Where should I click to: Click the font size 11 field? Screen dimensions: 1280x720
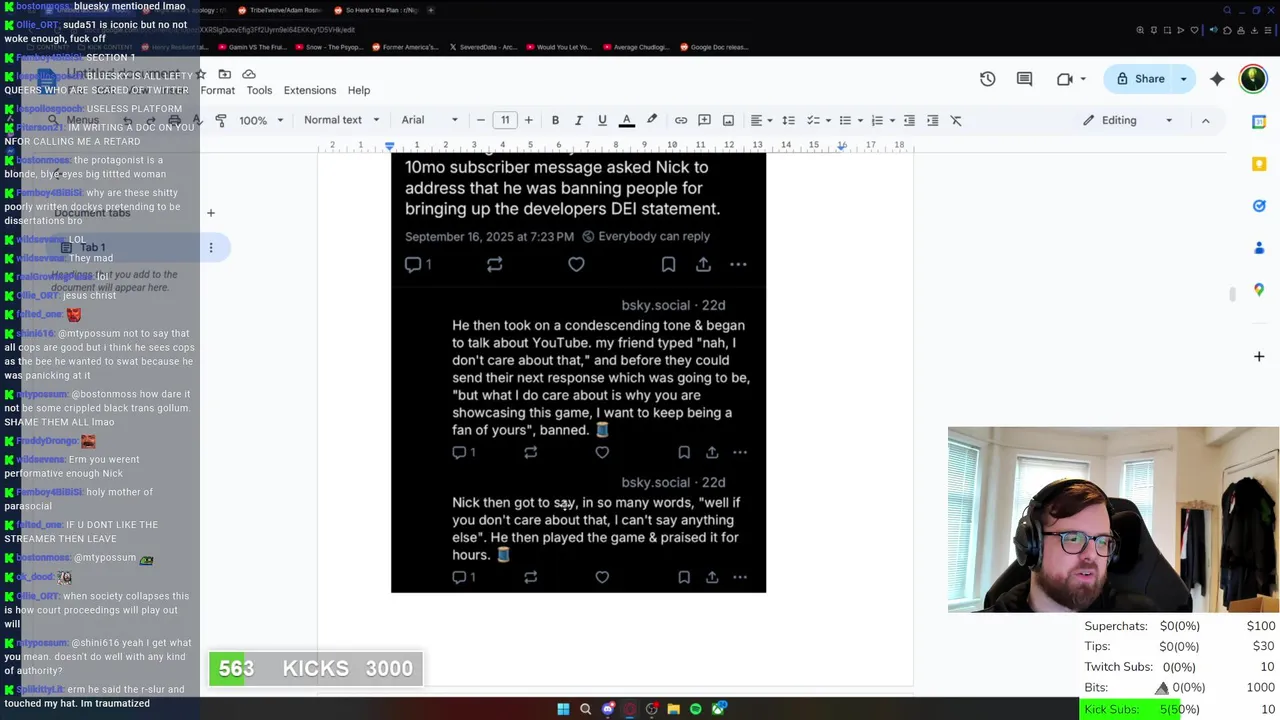coord(505,120)
